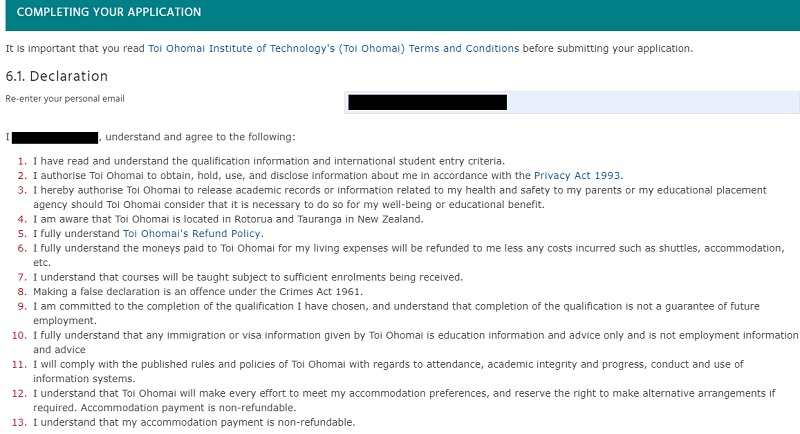Click the Completing Your Application header bar
Viewport: 800px width, 434px height.
[x=400, y=13]
